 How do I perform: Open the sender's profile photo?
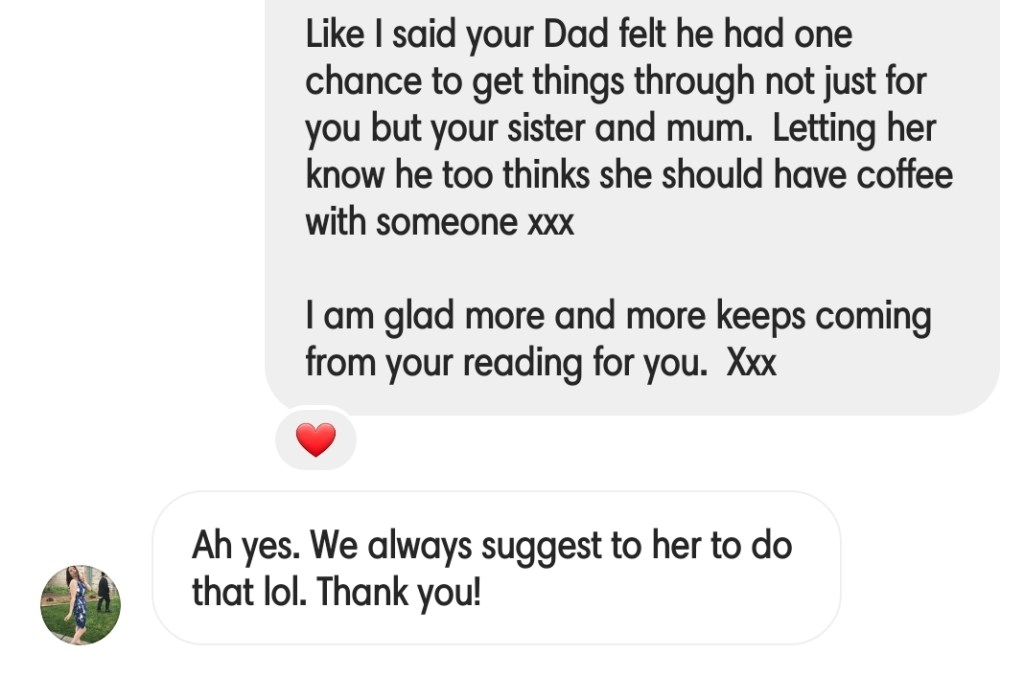pos(80,605)
